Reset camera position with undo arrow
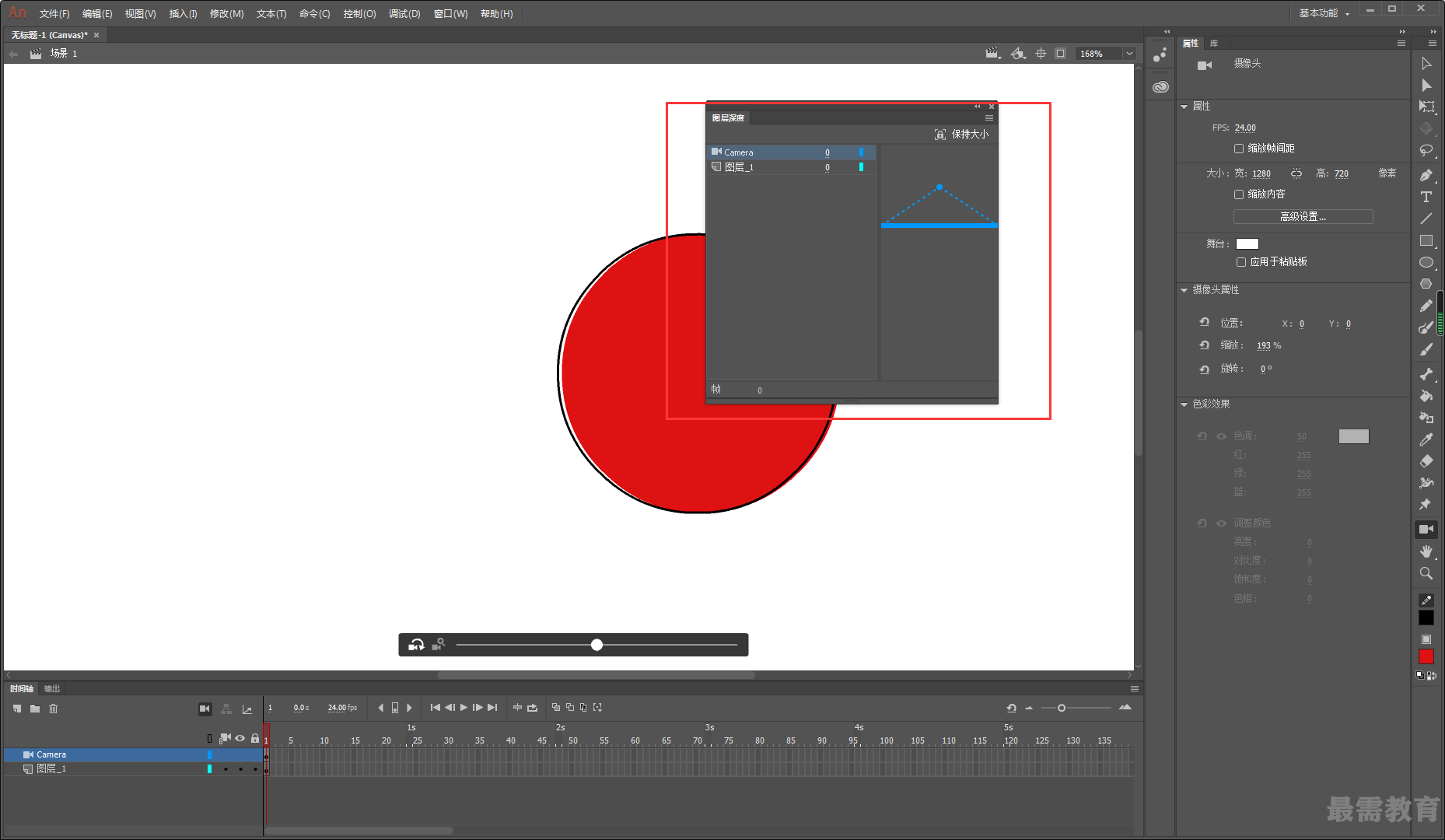The height and width of the screenshot is (840, 1445). tap(1205, 322)
